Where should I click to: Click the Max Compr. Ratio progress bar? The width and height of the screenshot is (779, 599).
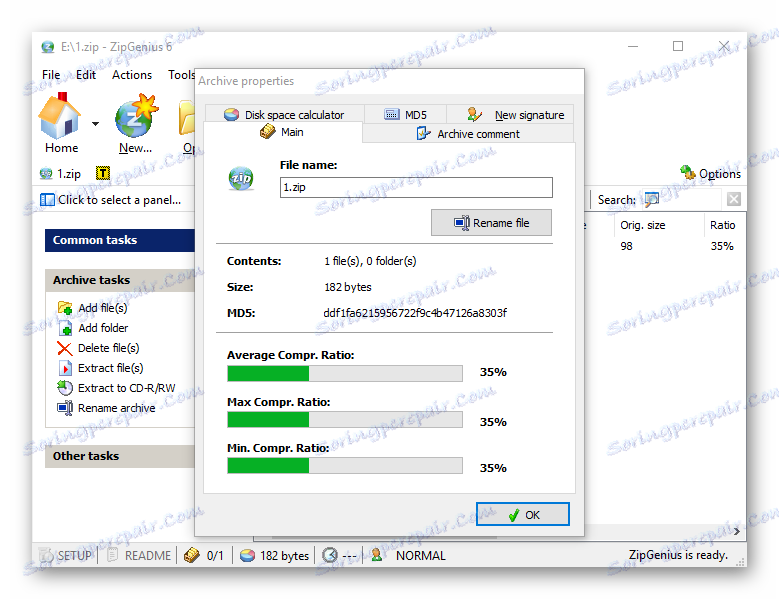(x=345, y=419)
